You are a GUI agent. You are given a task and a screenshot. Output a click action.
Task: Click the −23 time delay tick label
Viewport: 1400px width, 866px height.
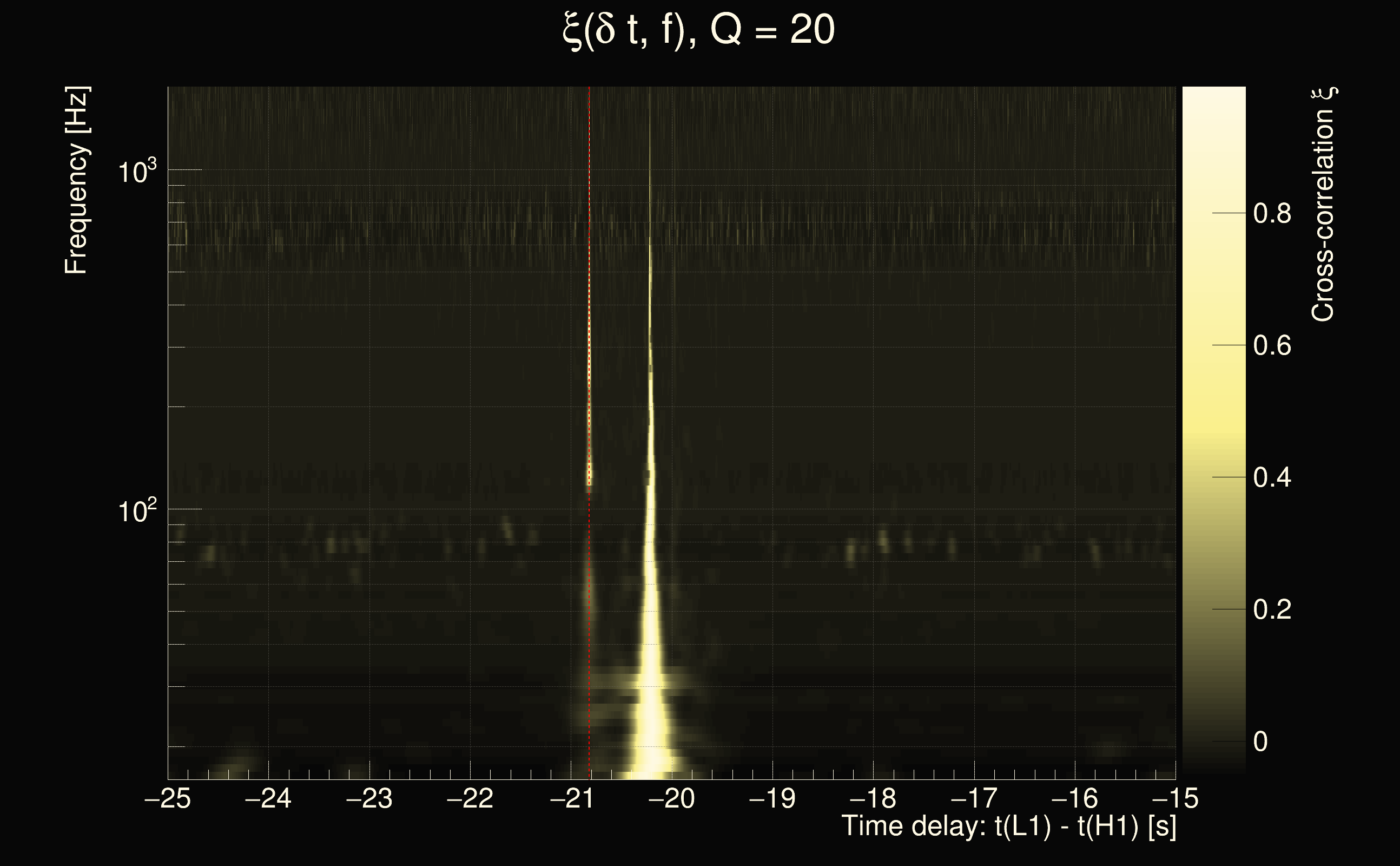click(369, 798)
